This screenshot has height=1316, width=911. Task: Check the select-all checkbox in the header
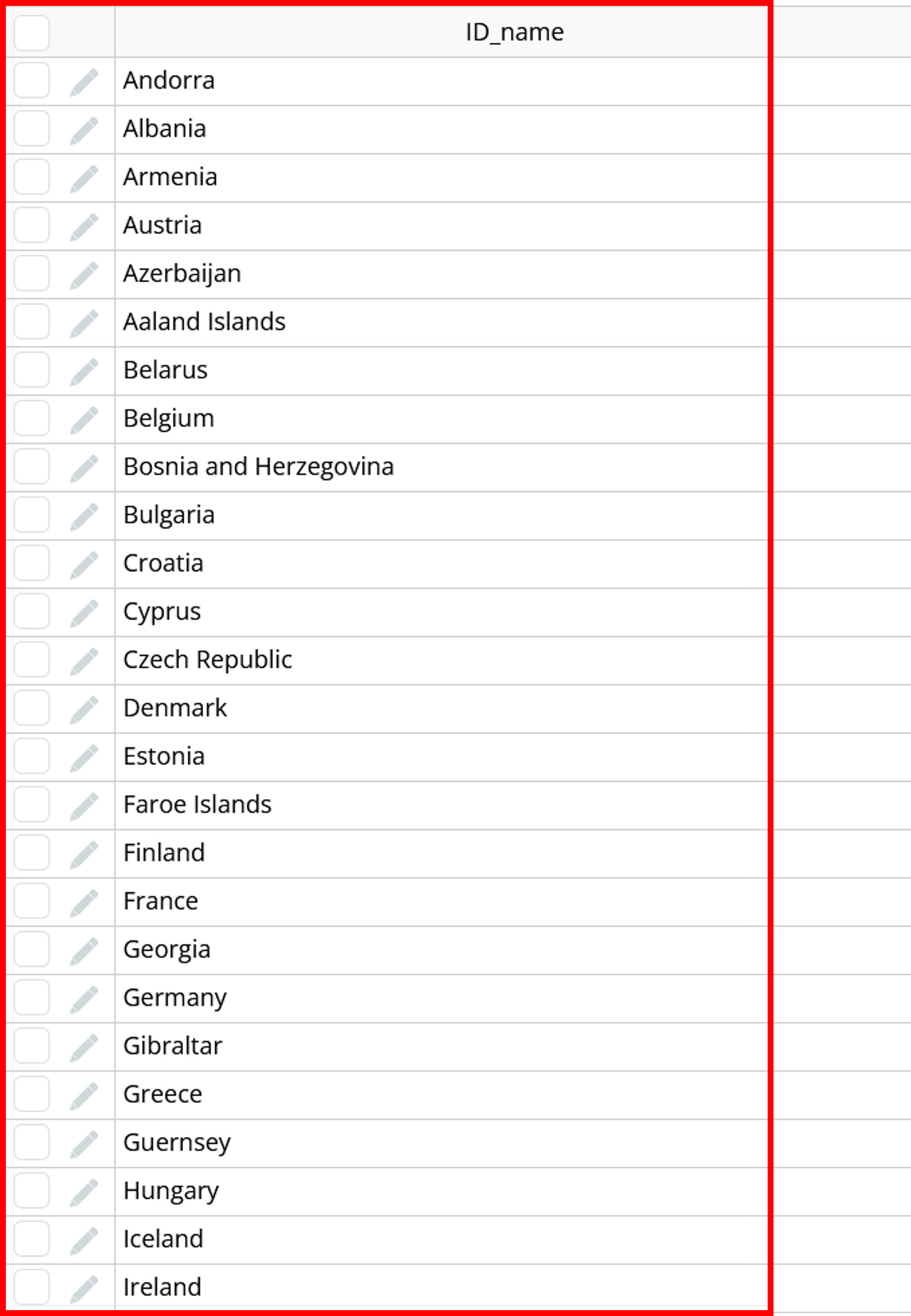click(32, 32)
